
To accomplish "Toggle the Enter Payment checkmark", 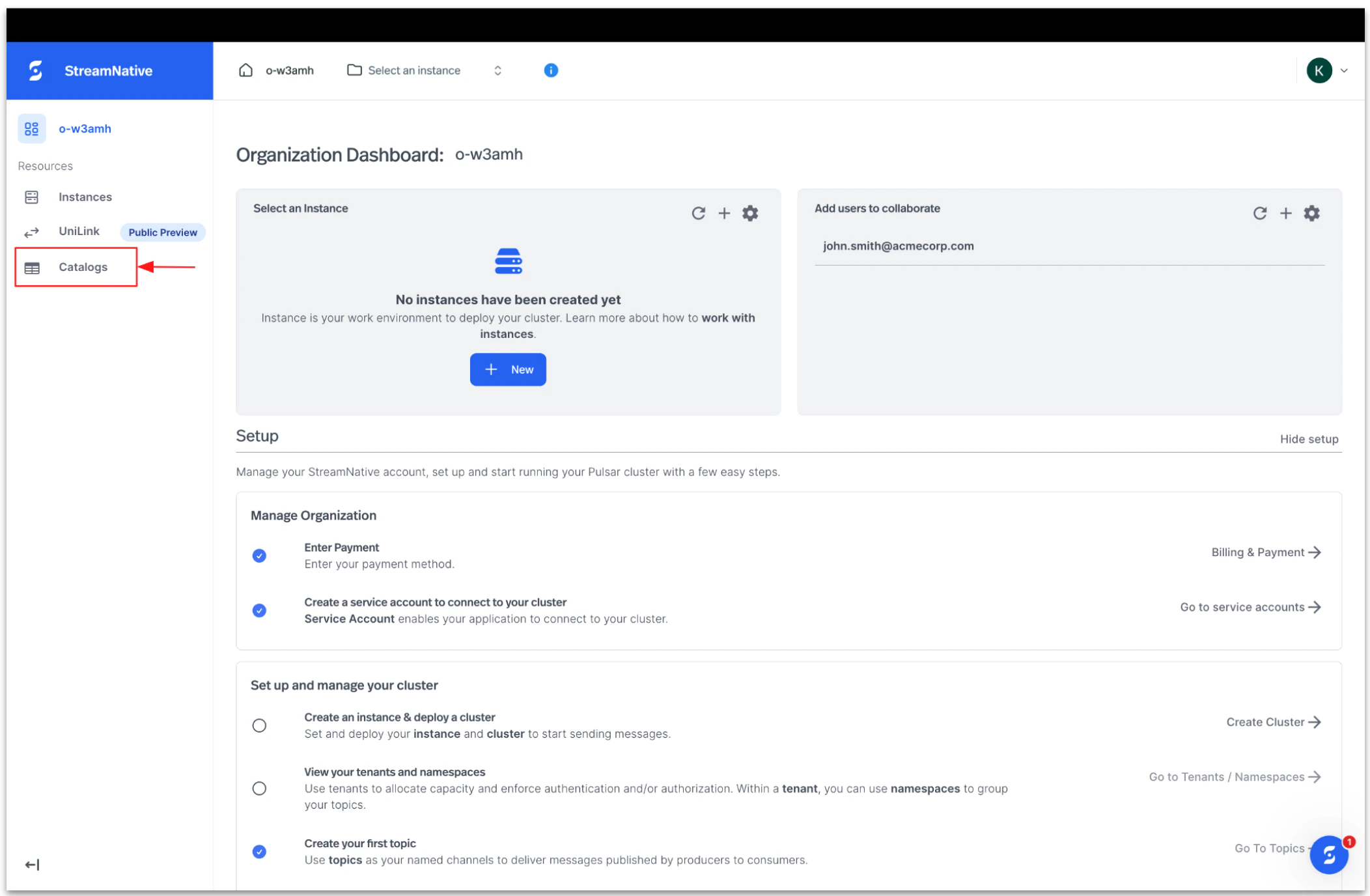I will (x=259, y=555).
